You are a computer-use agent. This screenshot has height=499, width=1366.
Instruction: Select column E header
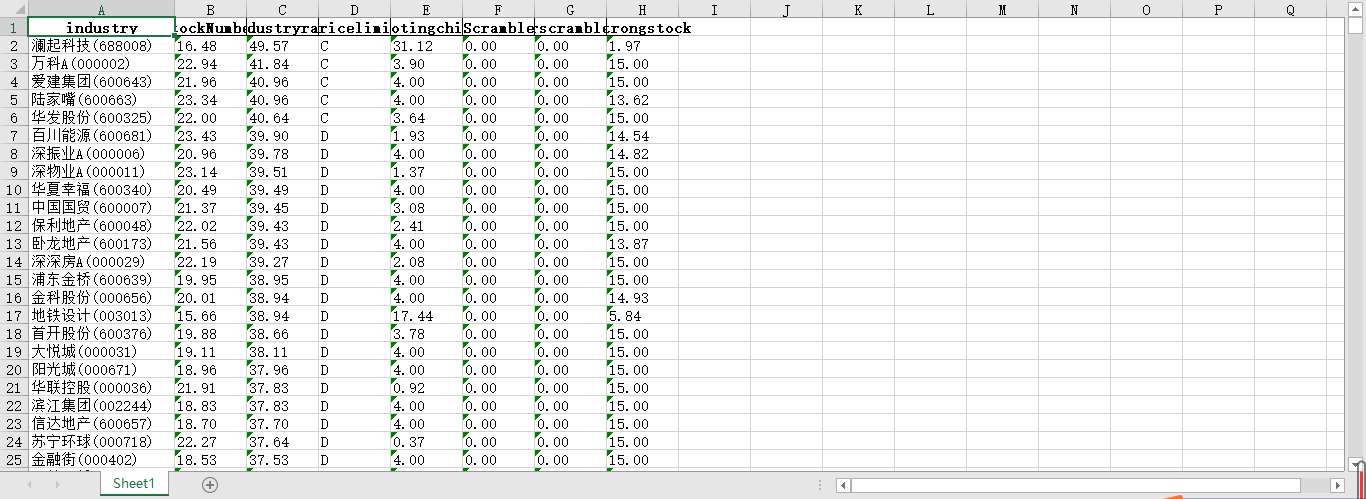(426, 9)
